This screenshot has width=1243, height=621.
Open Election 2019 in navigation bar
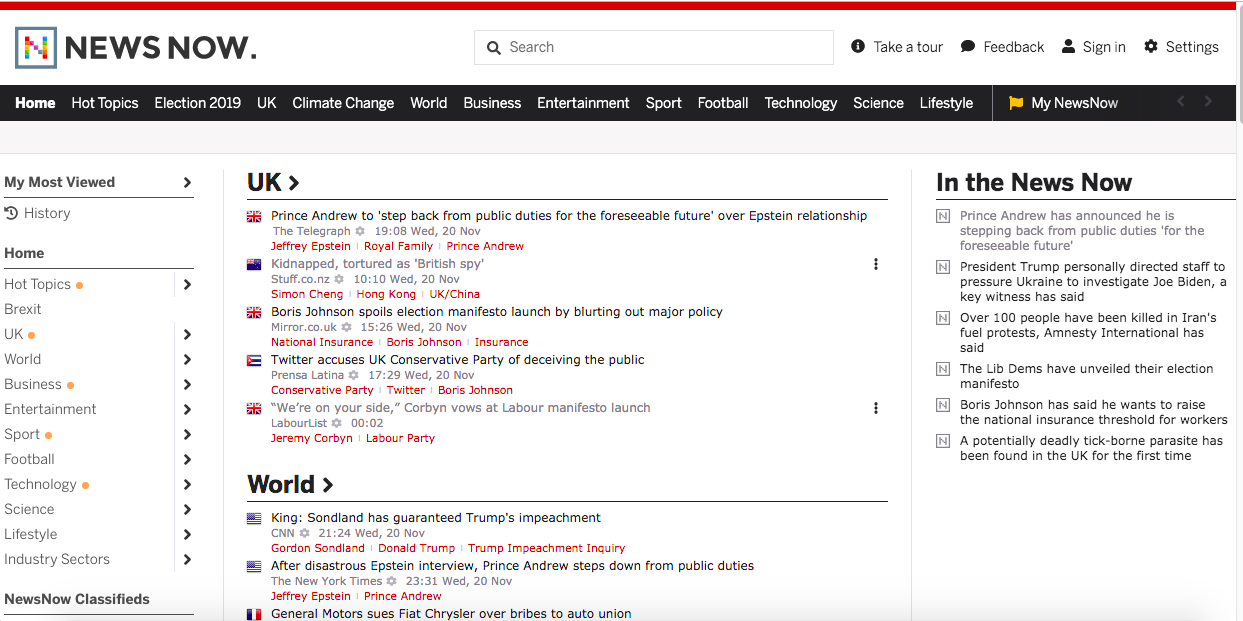tap(198, 103)
